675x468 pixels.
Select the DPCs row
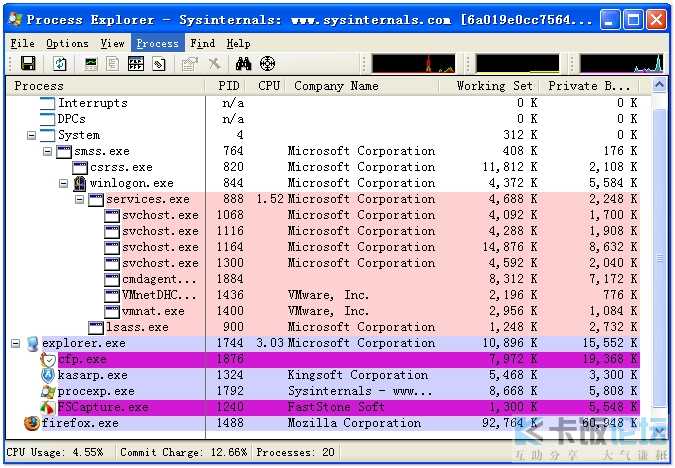[x=323, y=120]
